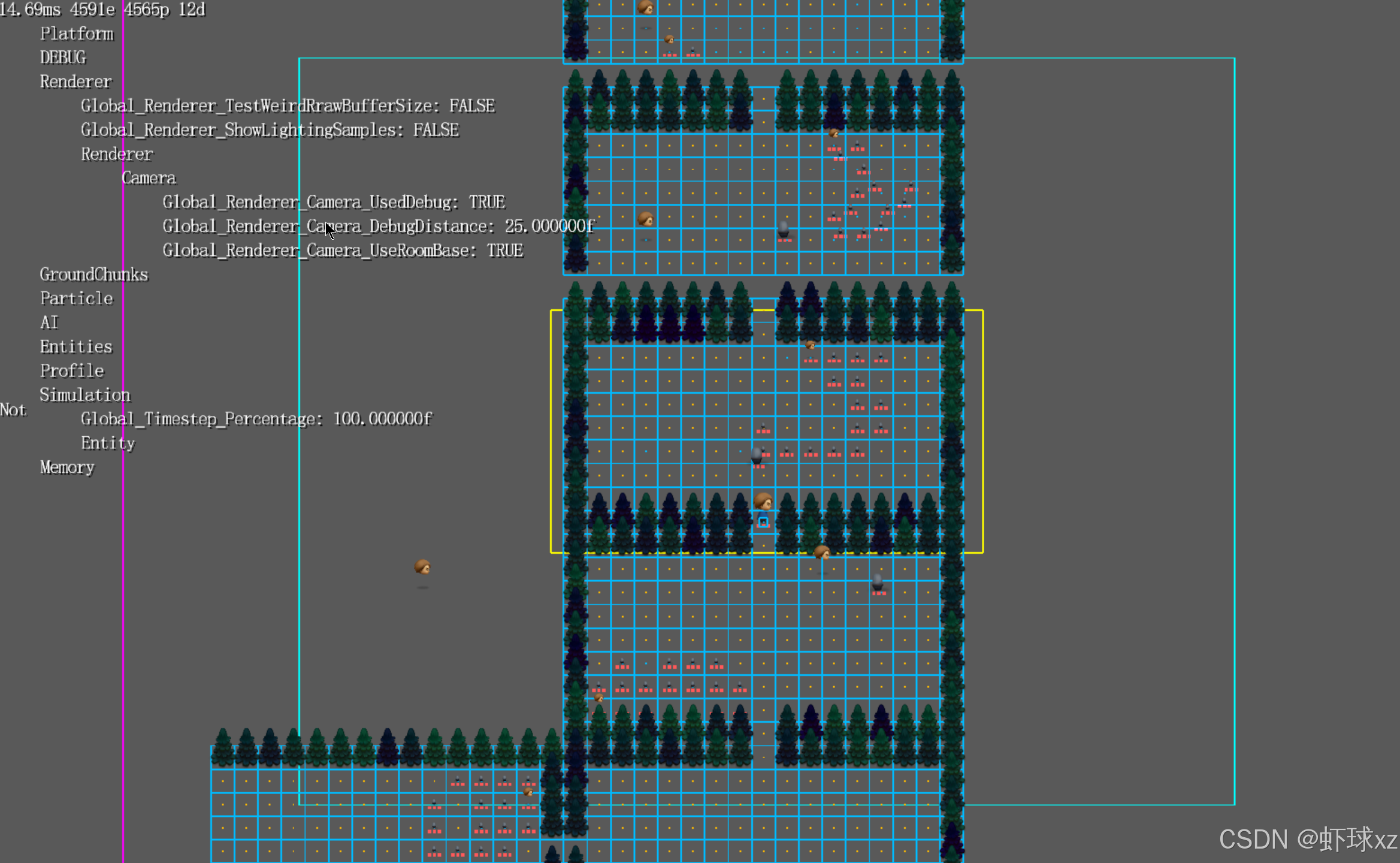
Task: Click the Entities debug entry
Action: pos(76,347)
